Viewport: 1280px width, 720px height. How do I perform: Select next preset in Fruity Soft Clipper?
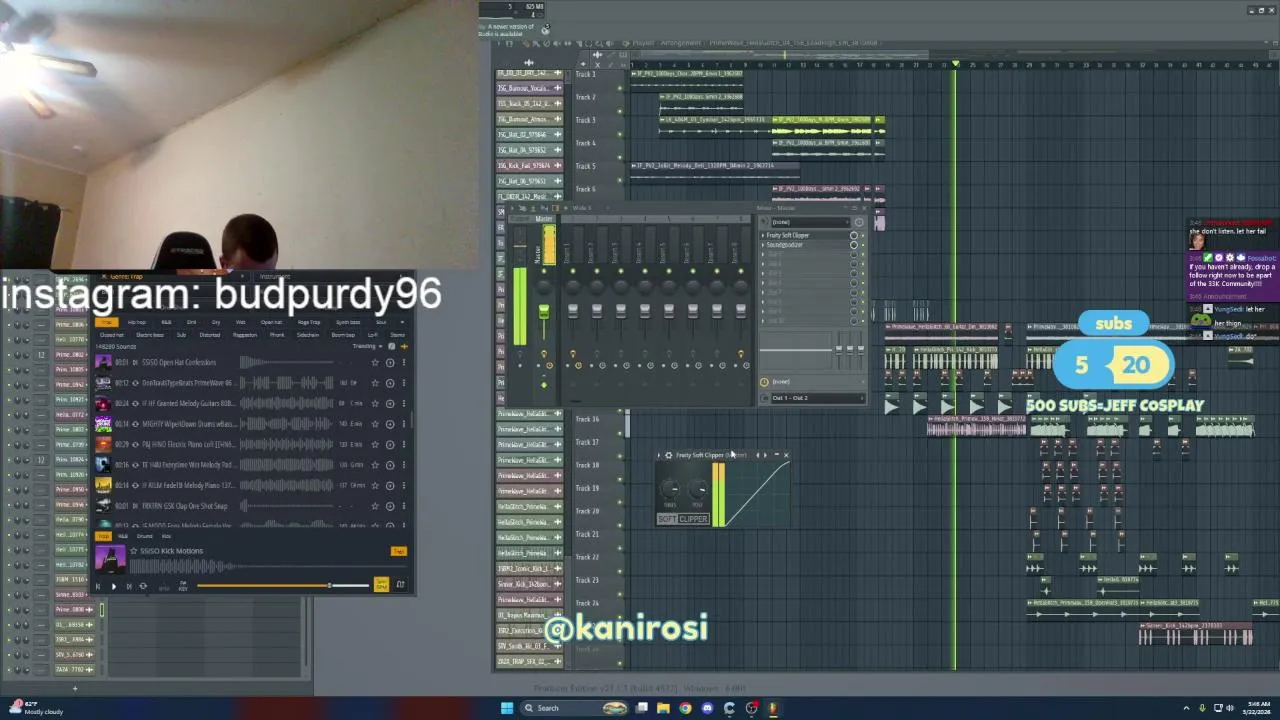765,455
